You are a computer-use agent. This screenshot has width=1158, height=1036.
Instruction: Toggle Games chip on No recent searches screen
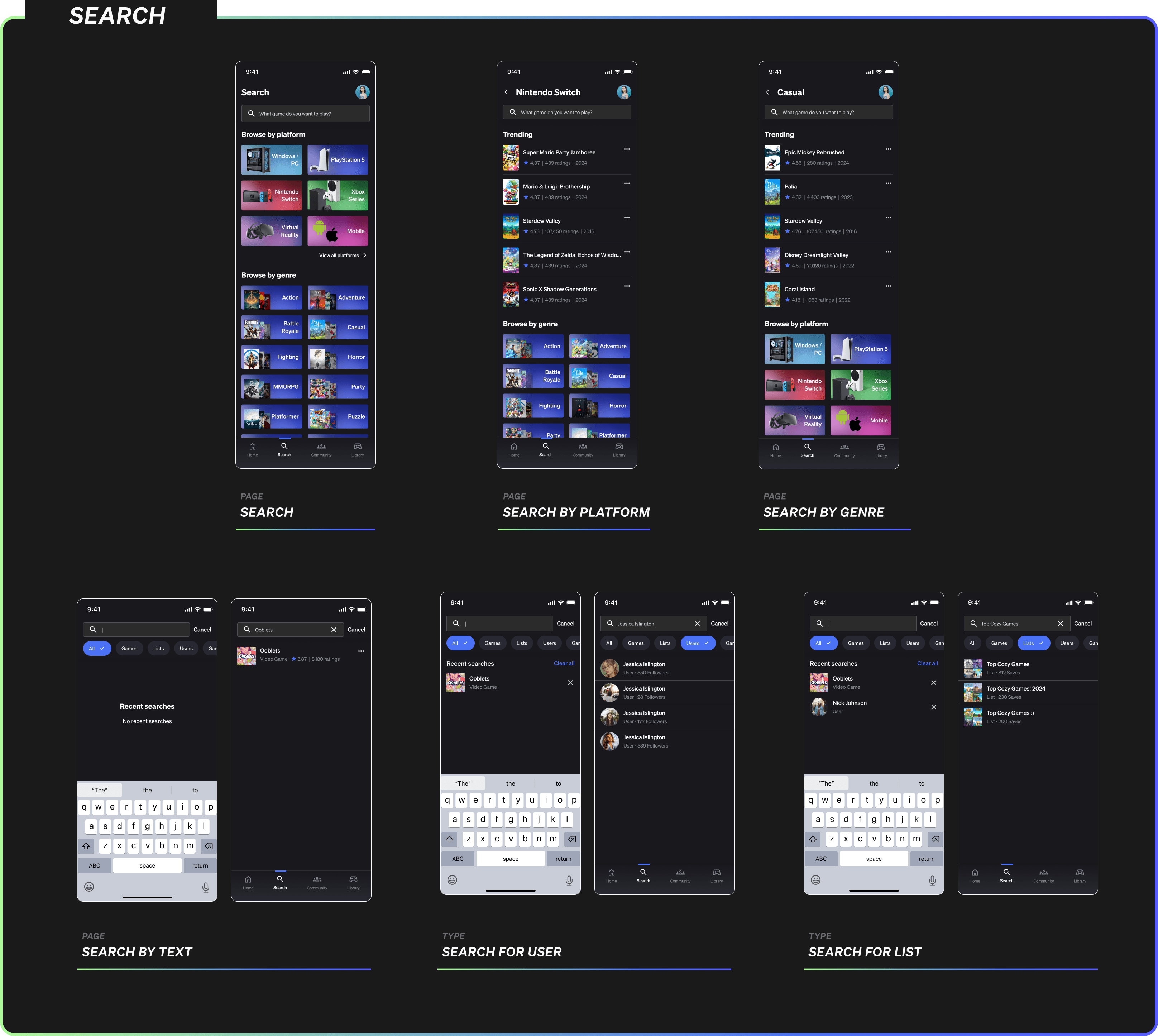129,648
